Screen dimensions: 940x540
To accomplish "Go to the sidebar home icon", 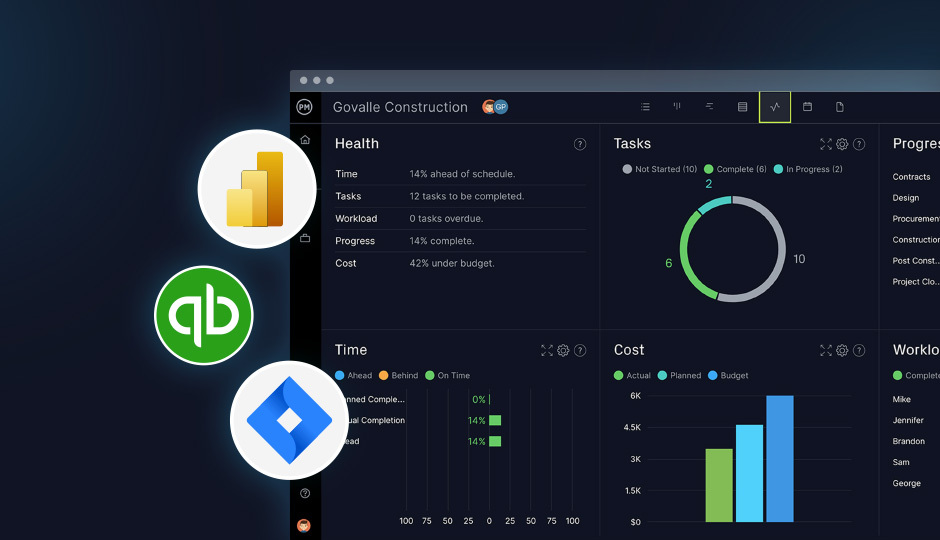I will pyautogui.click(x=305, y=140).
